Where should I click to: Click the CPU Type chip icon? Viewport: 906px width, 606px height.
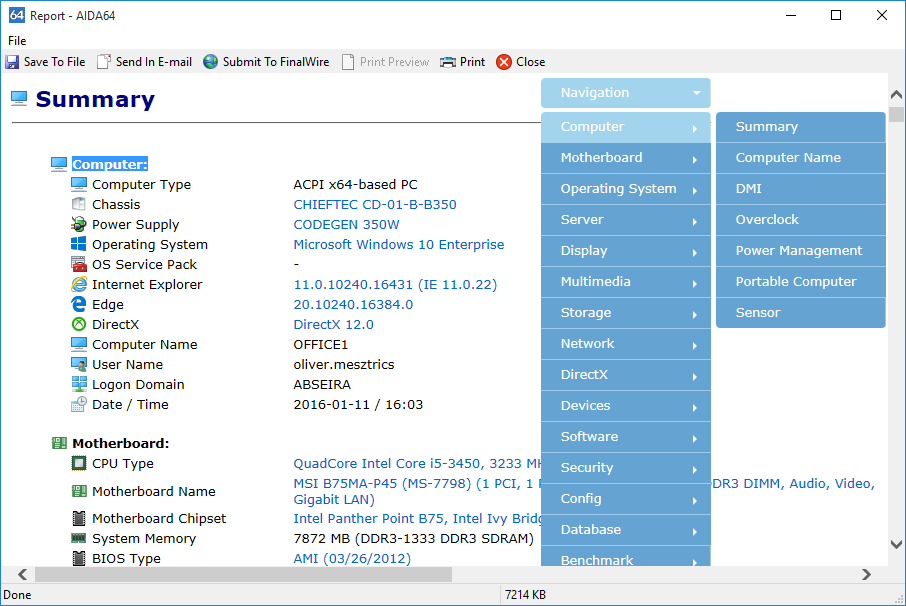click(79, 463)
